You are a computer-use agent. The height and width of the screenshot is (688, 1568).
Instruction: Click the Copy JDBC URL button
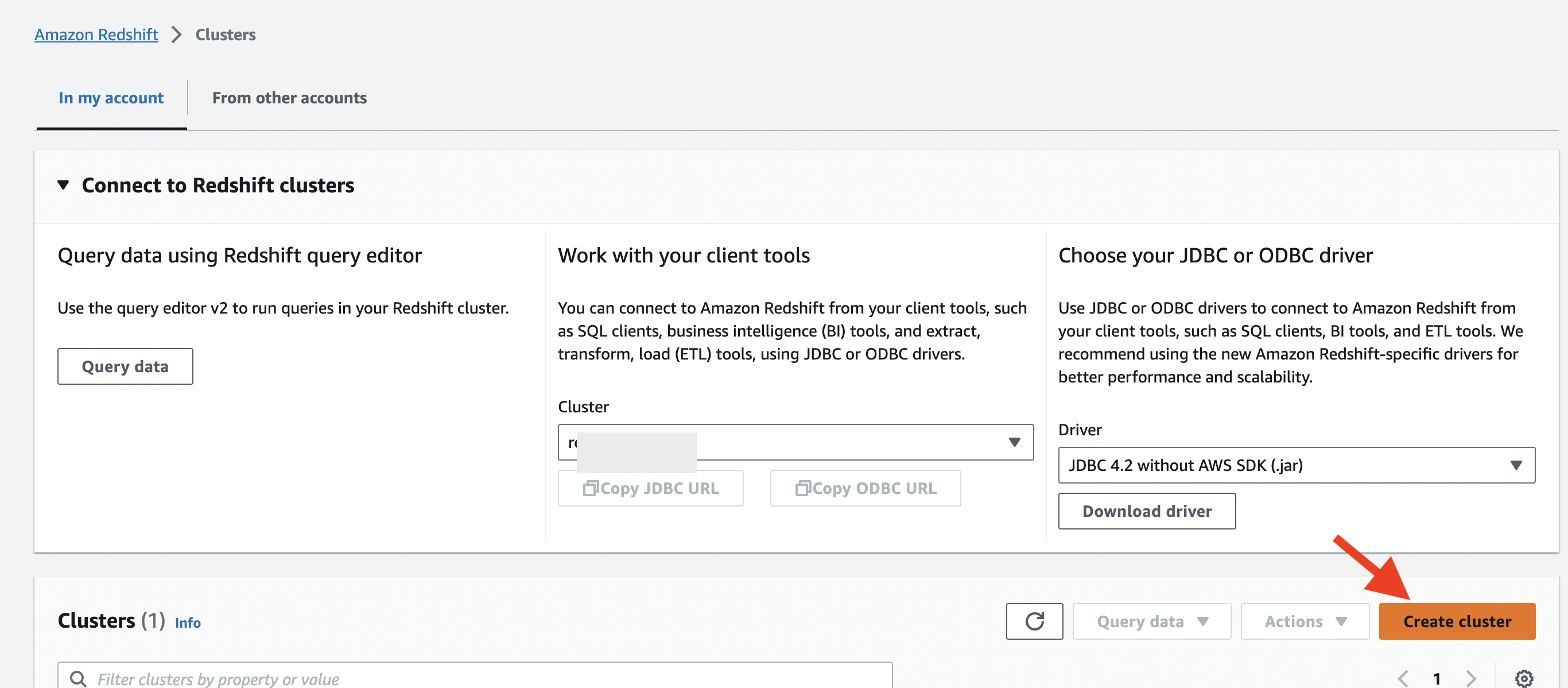pos(650,488)
